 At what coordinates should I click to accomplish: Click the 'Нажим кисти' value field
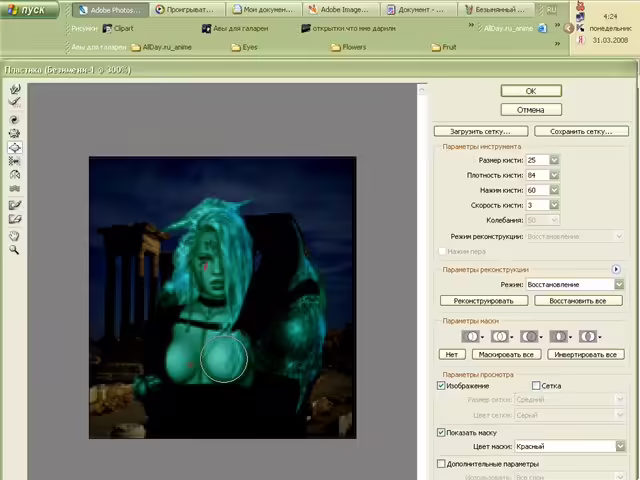(538, 190)
